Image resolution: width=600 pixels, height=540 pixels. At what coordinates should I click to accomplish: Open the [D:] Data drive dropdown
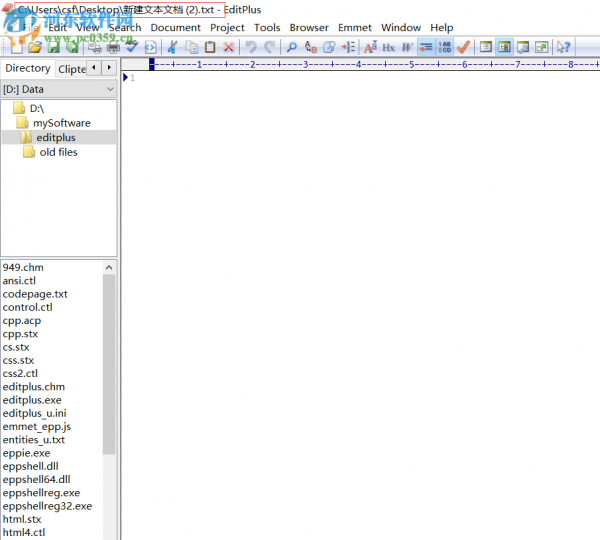(x=59, y=89)
